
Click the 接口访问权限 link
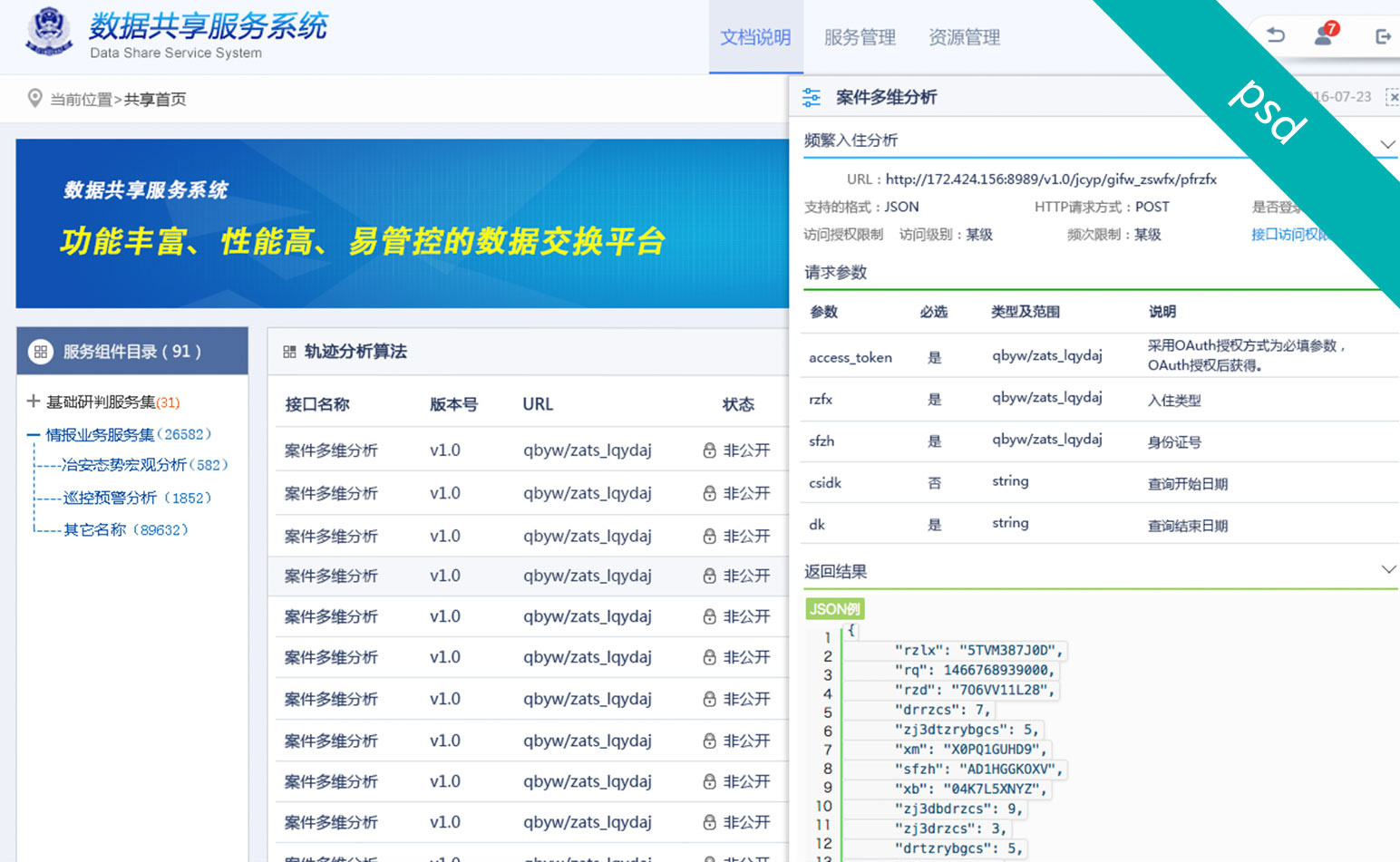point(1289,235)
